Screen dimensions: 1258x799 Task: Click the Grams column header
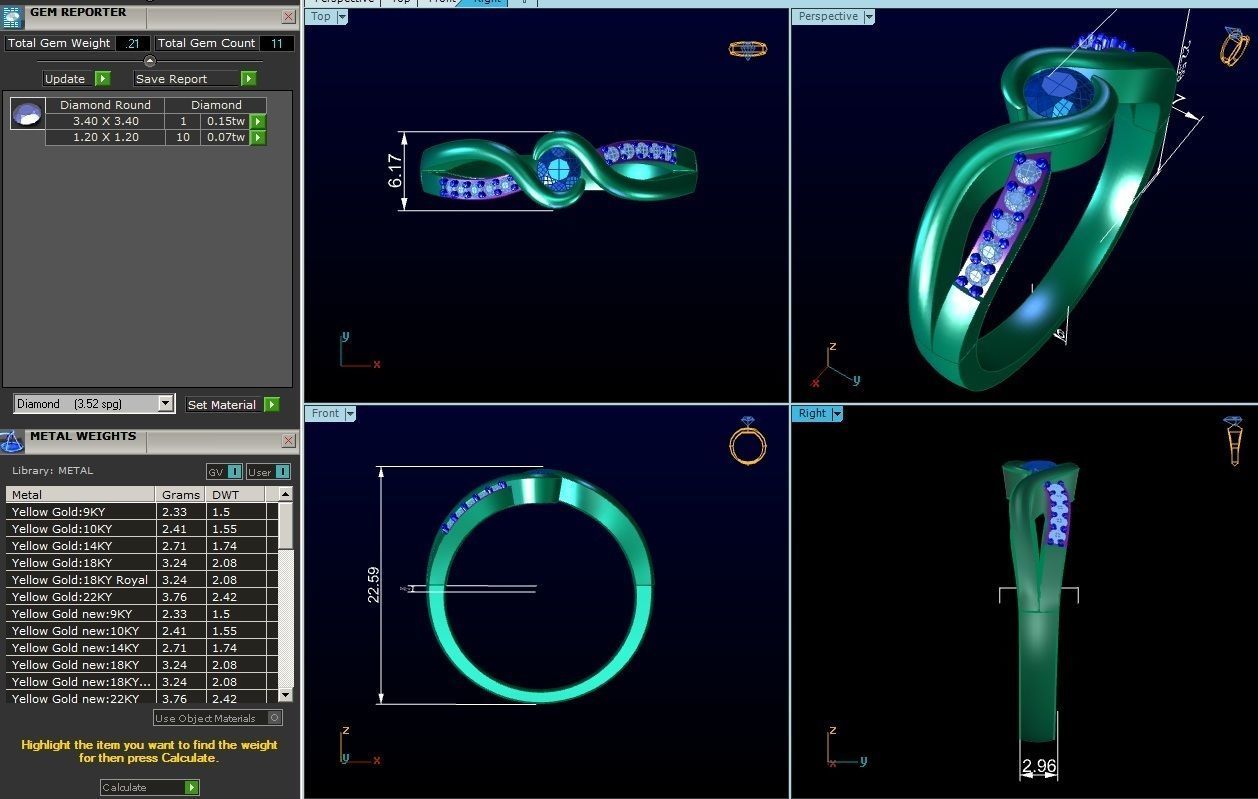[181, 494]
